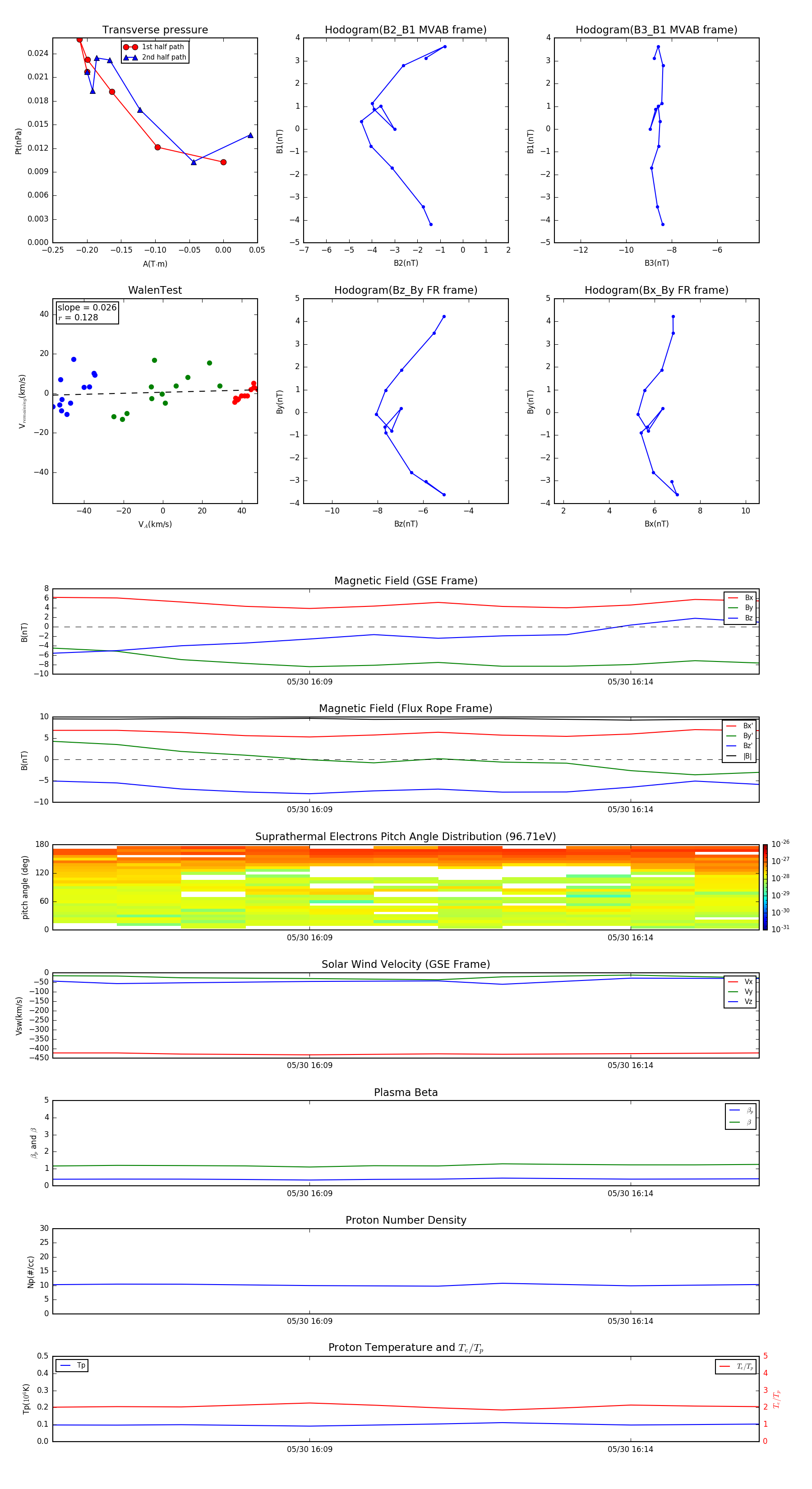
Task: Click the Vz entry in velocity legend
Action: tap(740, 1001)
